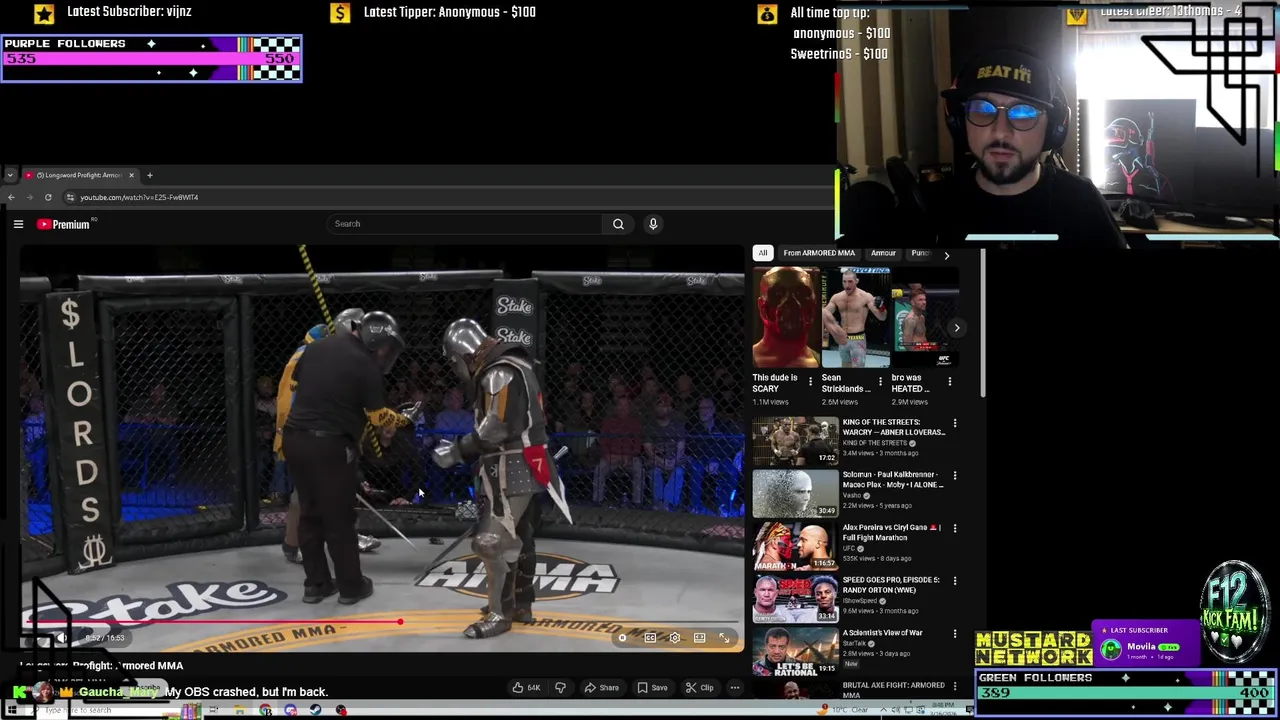The image size is (1280, 720).
Task: Open A Scientist's View of War video
Action: pos(796,651)
